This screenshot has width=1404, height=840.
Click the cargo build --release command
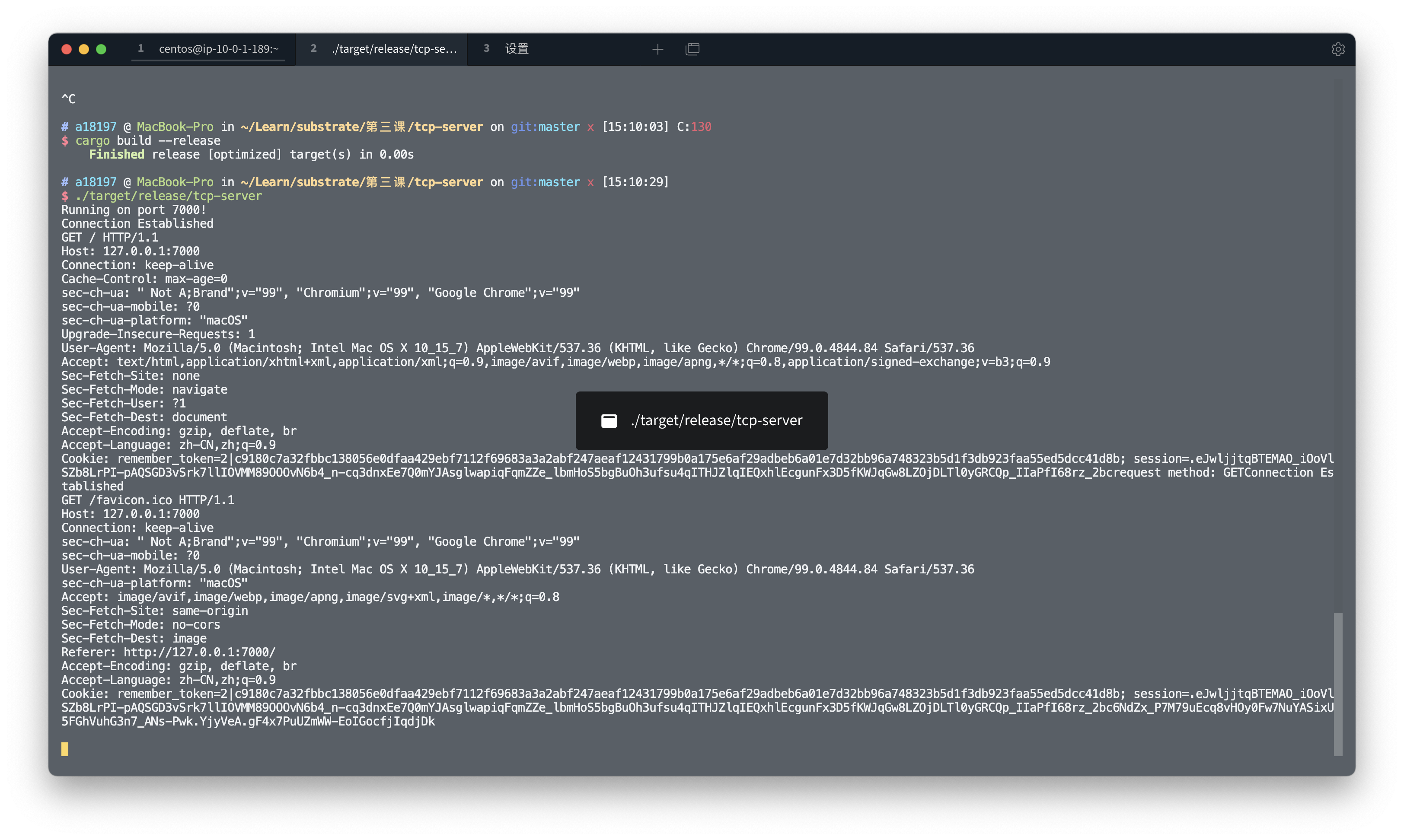click(x=147, y=140)
